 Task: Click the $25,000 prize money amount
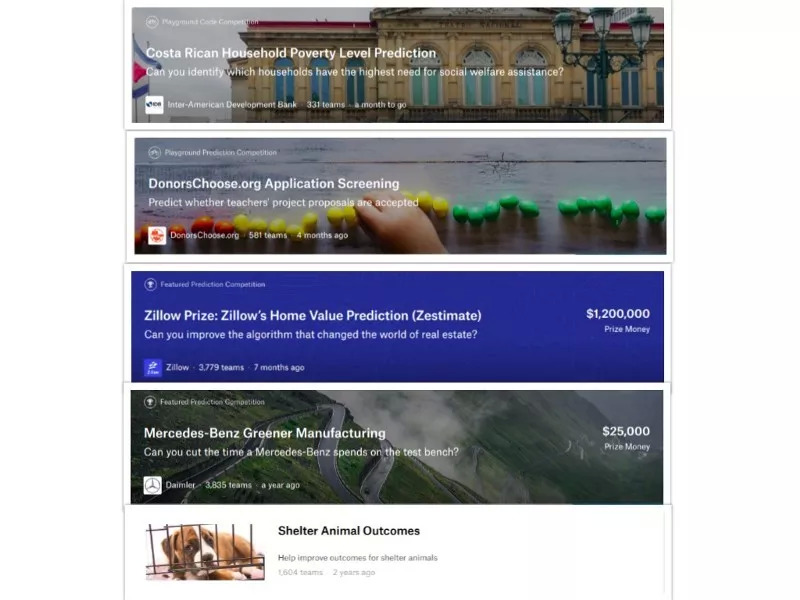point(626,431)
